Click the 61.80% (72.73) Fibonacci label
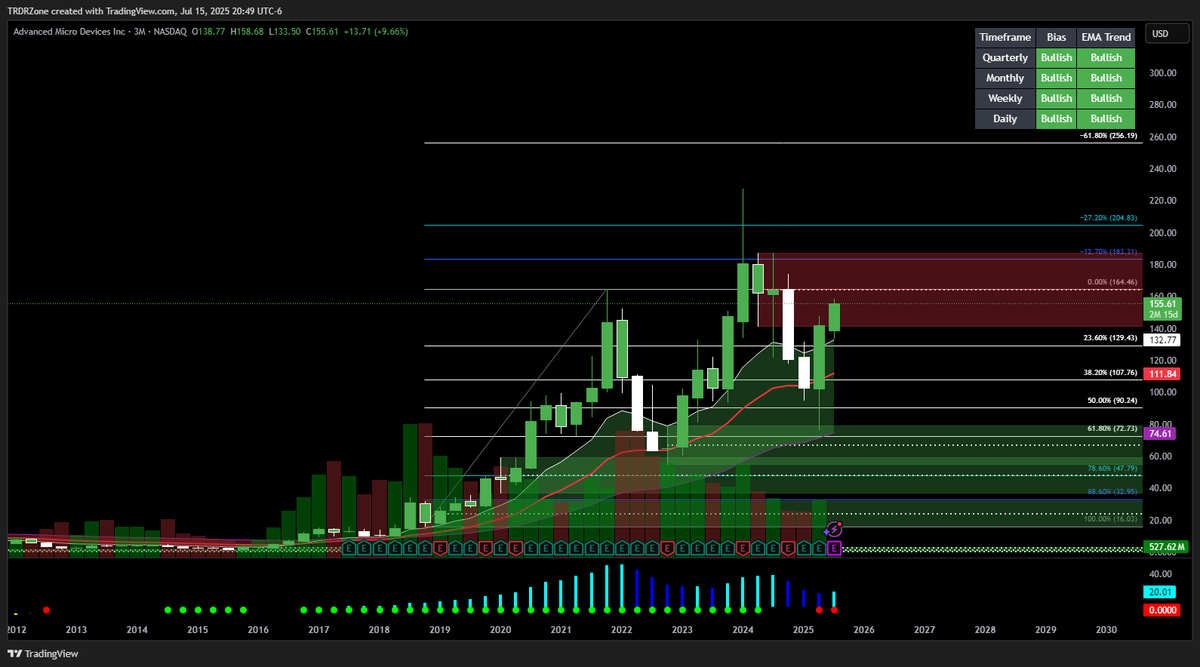Viewport: 1200px width, 667px height. pos(1113,428)
